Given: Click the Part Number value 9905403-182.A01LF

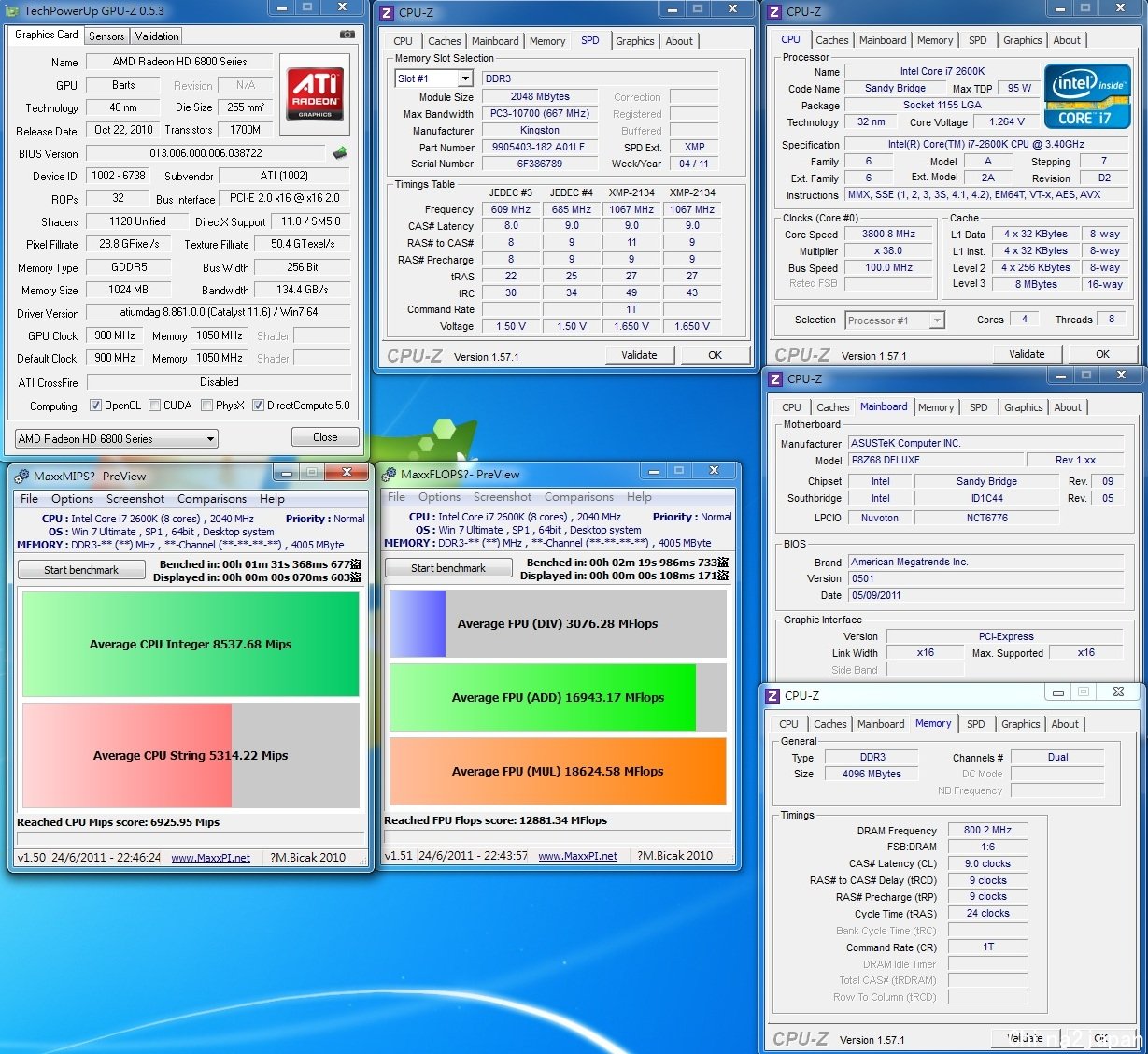Looking at the screenshot, I should point(538,148).
